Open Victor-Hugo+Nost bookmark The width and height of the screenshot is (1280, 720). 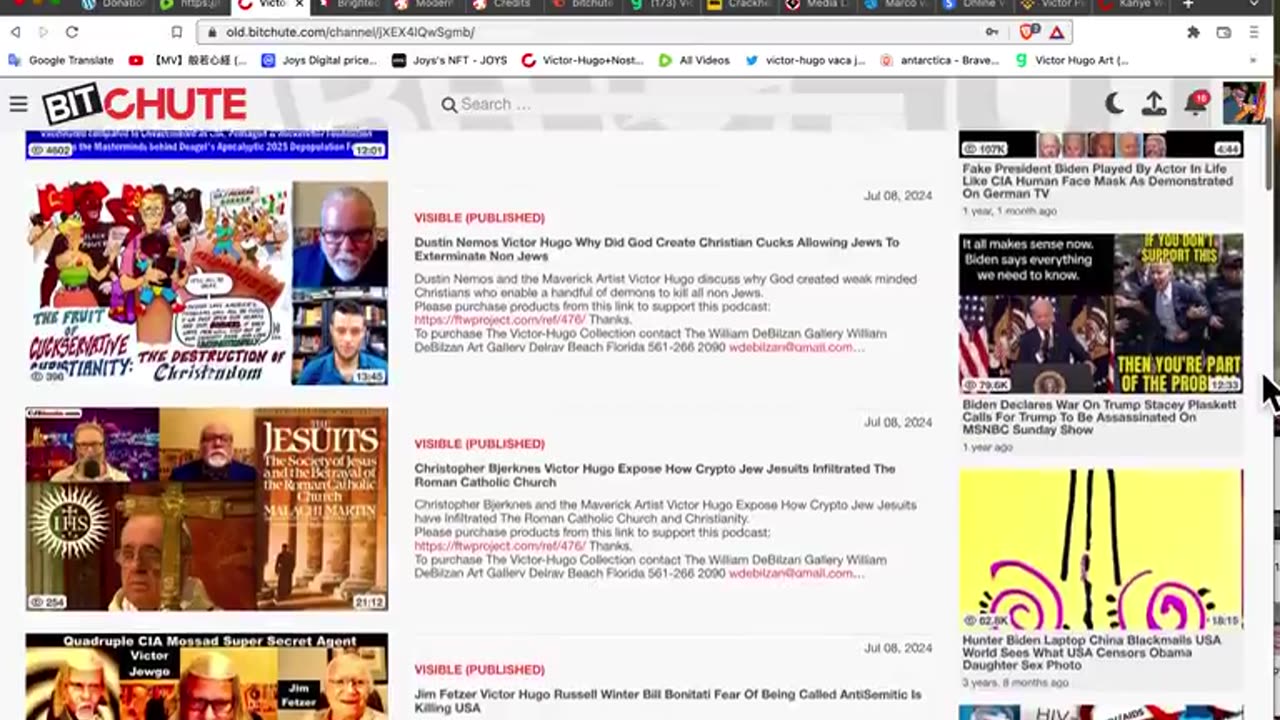tap(583, 60)
